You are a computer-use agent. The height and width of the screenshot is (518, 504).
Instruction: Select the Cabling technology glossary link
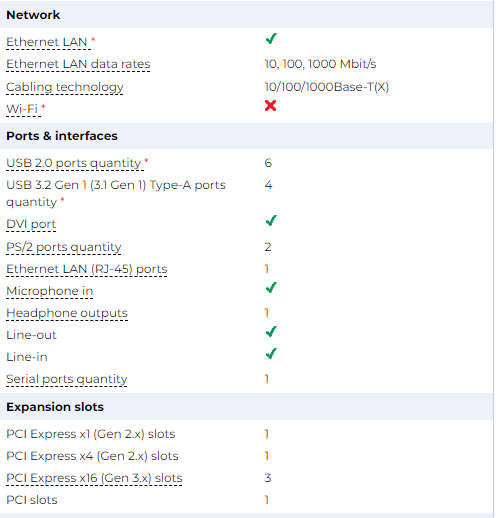tap(65, 87)
